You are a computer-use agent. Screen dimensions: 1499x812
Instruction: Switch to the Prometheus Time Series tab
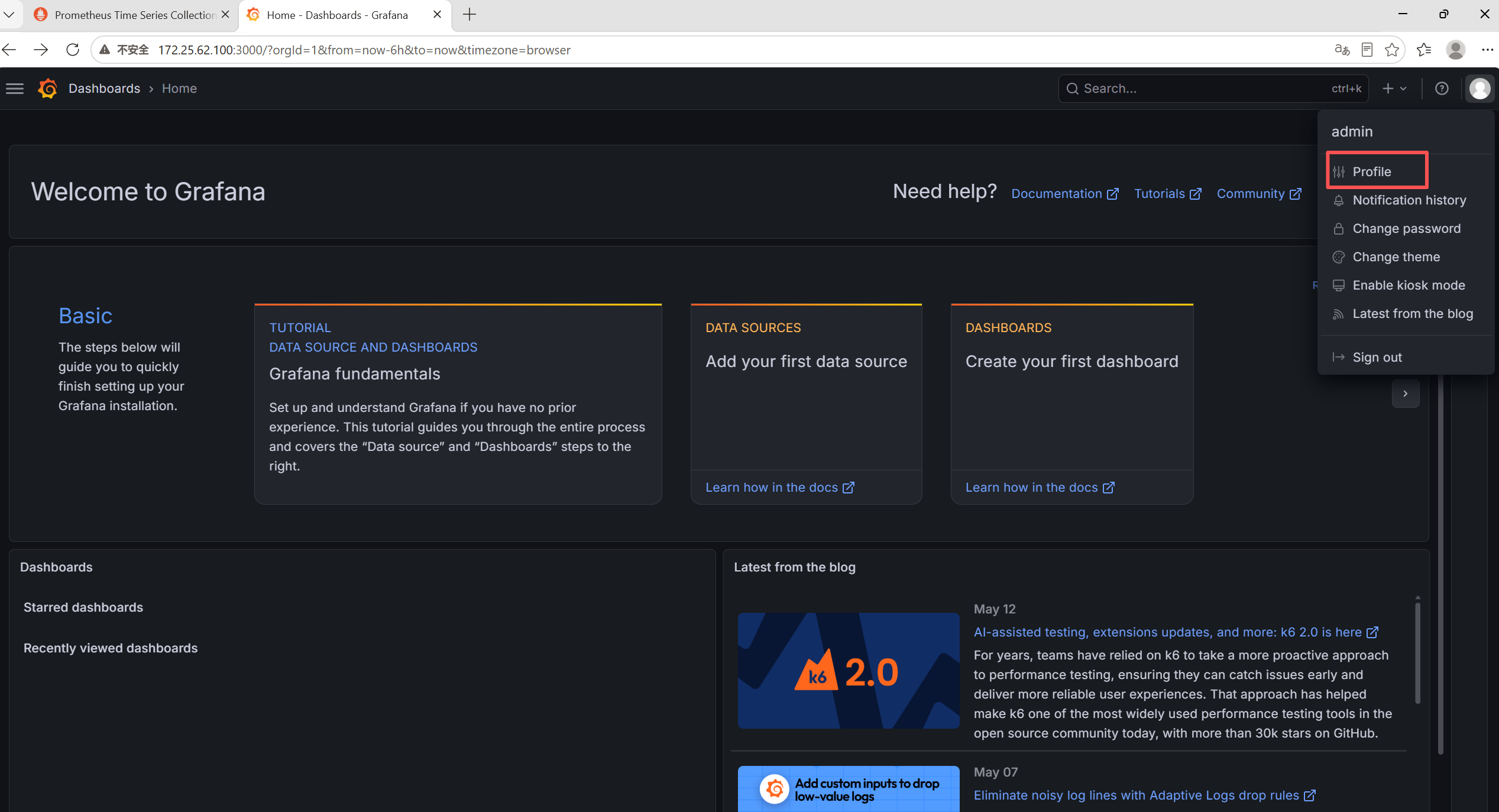pos(132,15)
